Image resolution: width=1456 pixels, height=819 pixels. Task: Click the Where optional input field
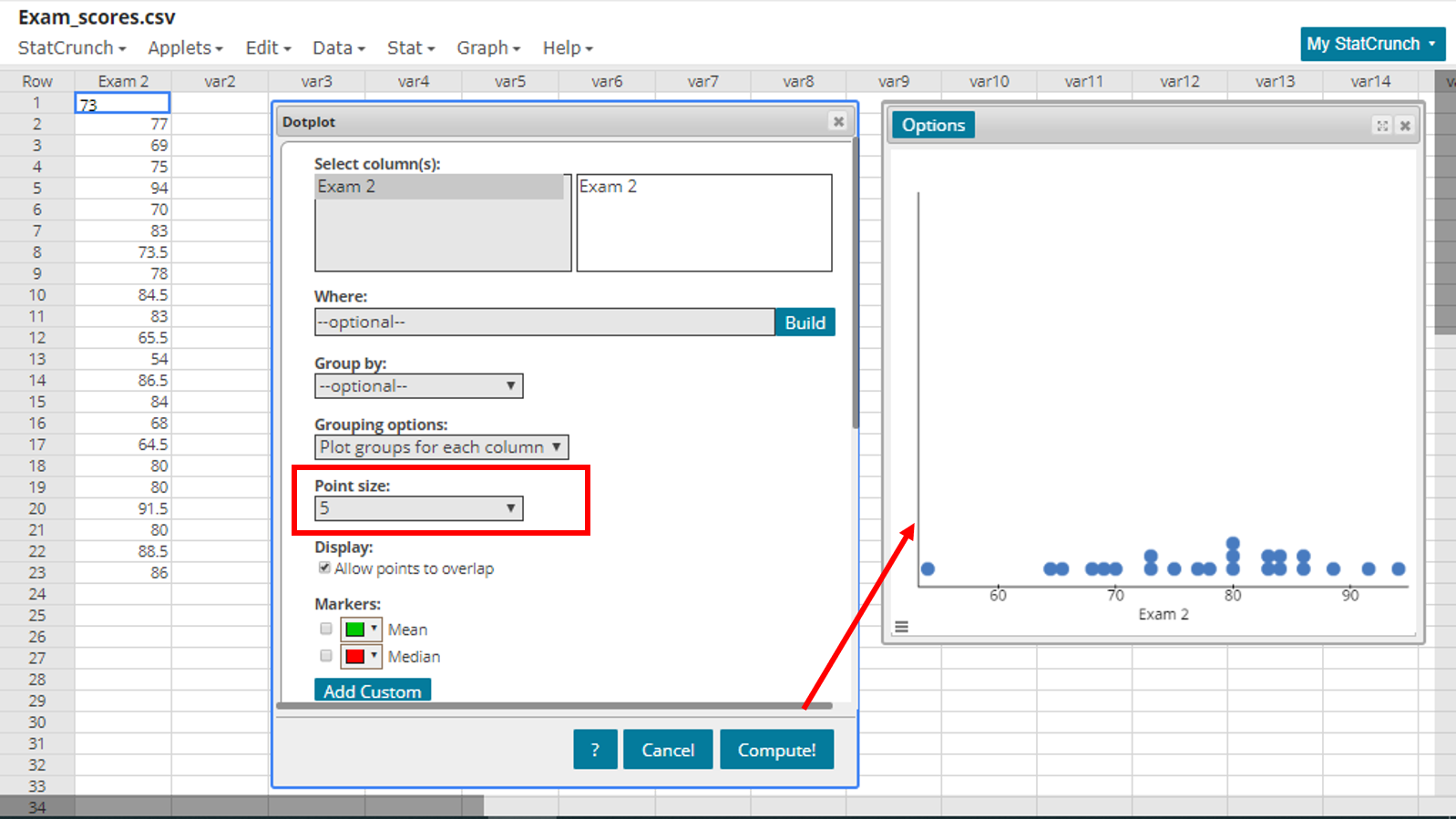(544, 322)
